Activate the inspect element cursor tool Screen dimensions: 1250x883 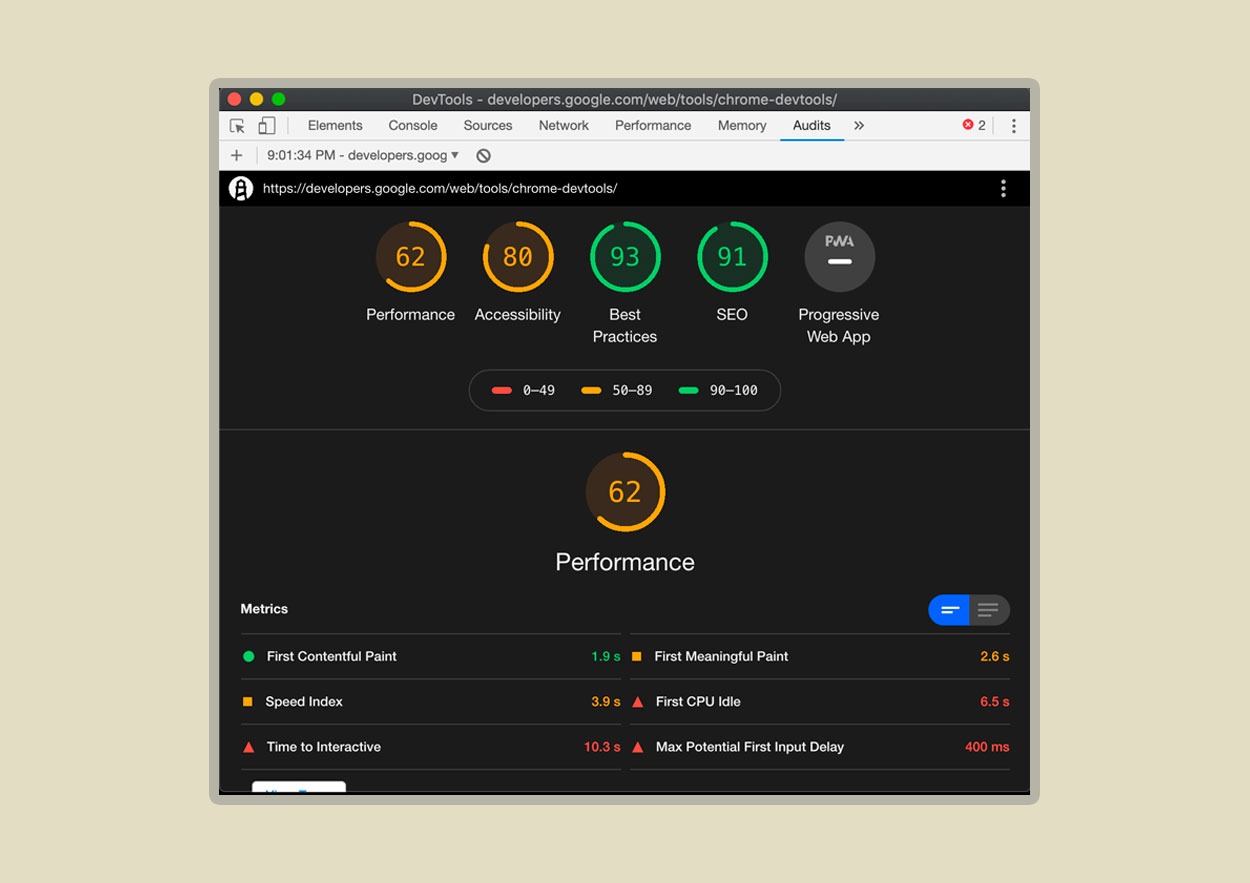tap(237, 126)
